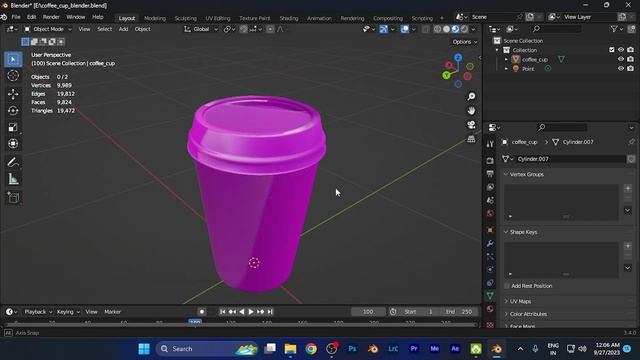Switch to Solid shading mode
This screenshot has height=360, width=640.
[x=446, y=29]
